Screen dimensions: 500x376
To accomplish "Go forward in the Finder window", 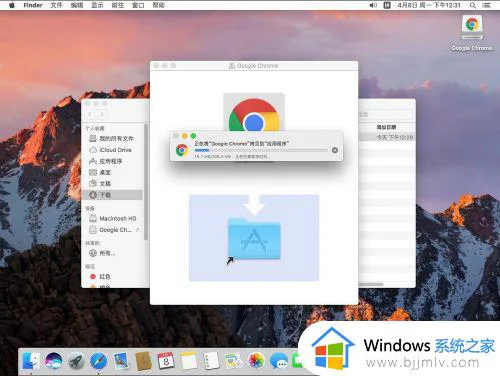I will click(x=101, y=114).
